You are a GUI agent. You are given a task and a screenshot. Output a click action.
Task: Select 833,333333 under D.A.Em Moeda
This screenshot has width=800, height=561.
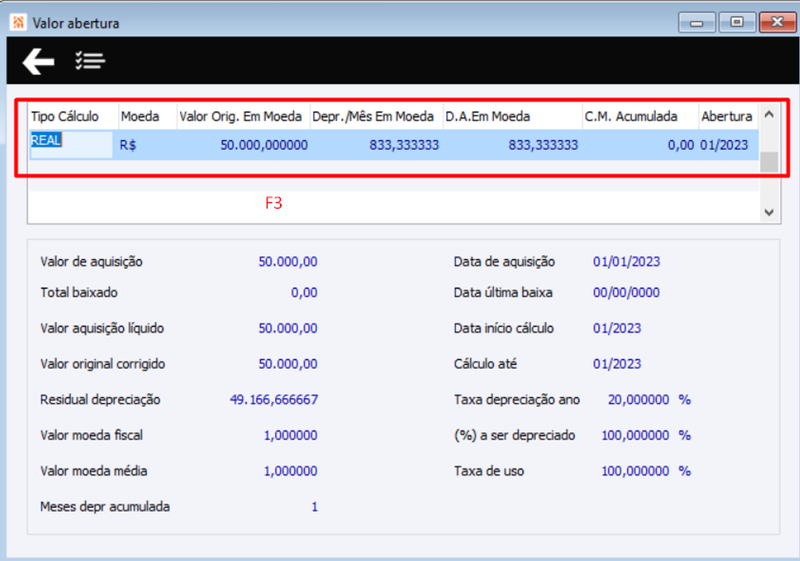click(x=513, y=145)
